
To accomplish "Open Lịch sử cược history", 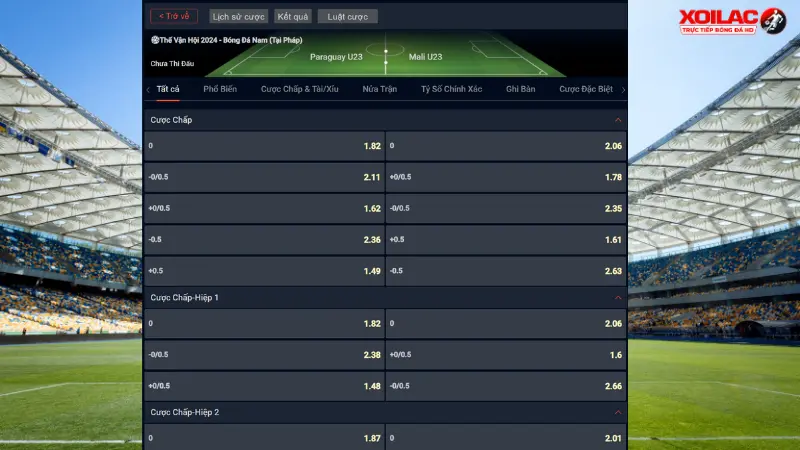I will point(238,16).
